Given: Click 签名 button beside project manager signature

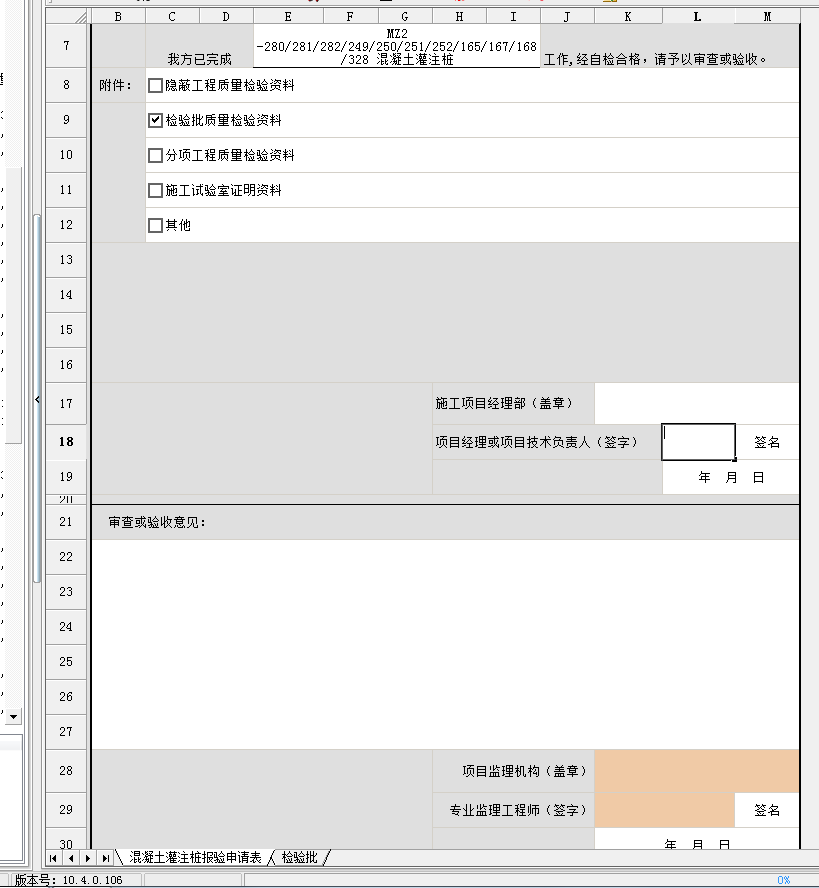Looking at the screenshot, I should point(767,442).
